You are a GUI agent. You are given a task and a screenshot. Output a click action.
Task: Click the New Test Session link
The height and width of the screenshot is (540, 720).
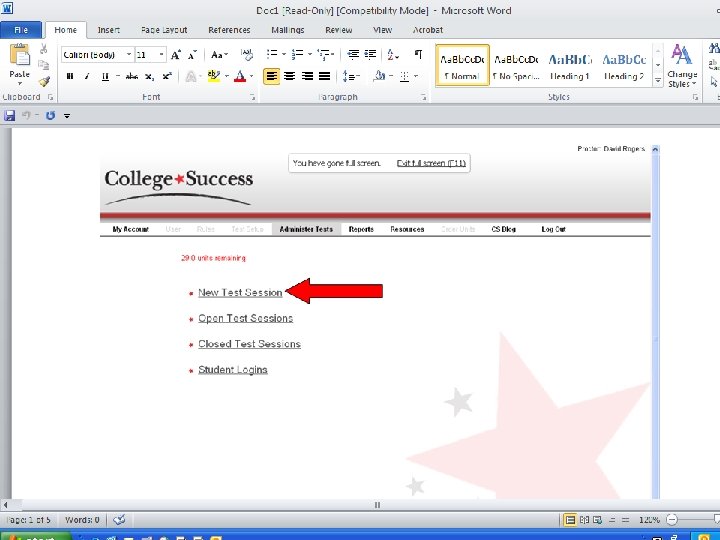tap(240, 292)
